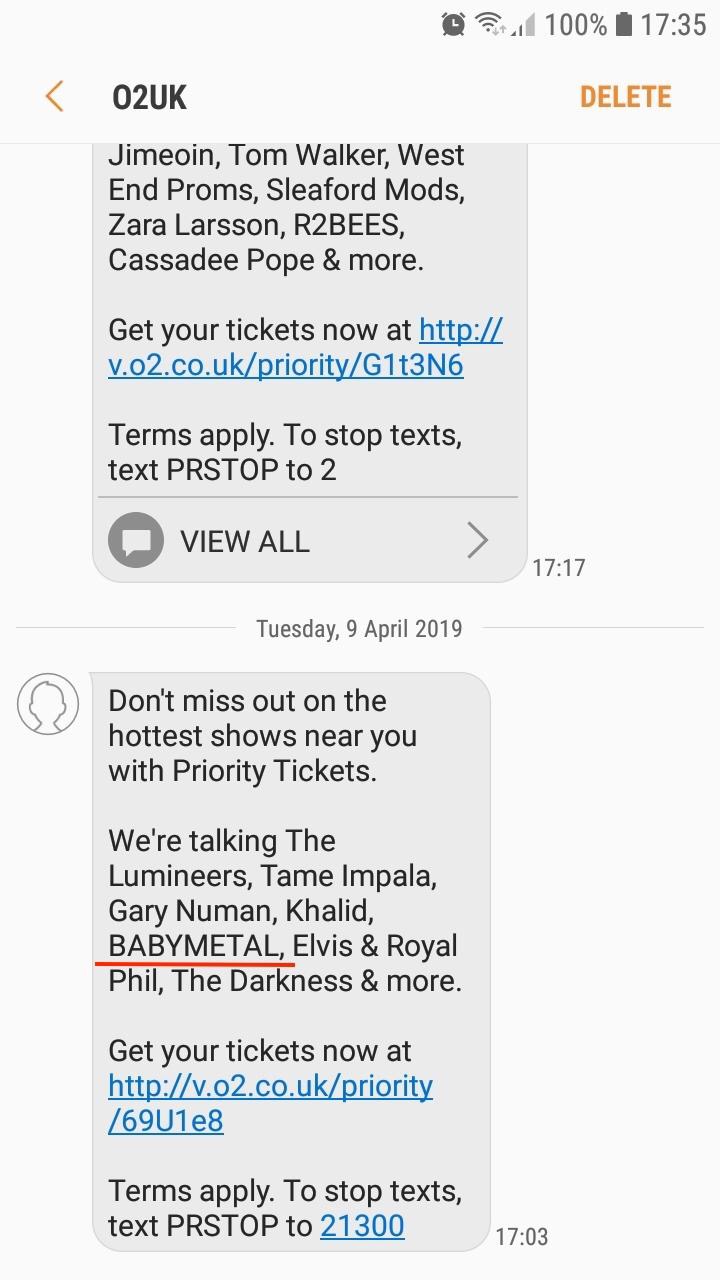Tap the battery icon in status bar
The image size is (720, 1280).
coord(624,24)
